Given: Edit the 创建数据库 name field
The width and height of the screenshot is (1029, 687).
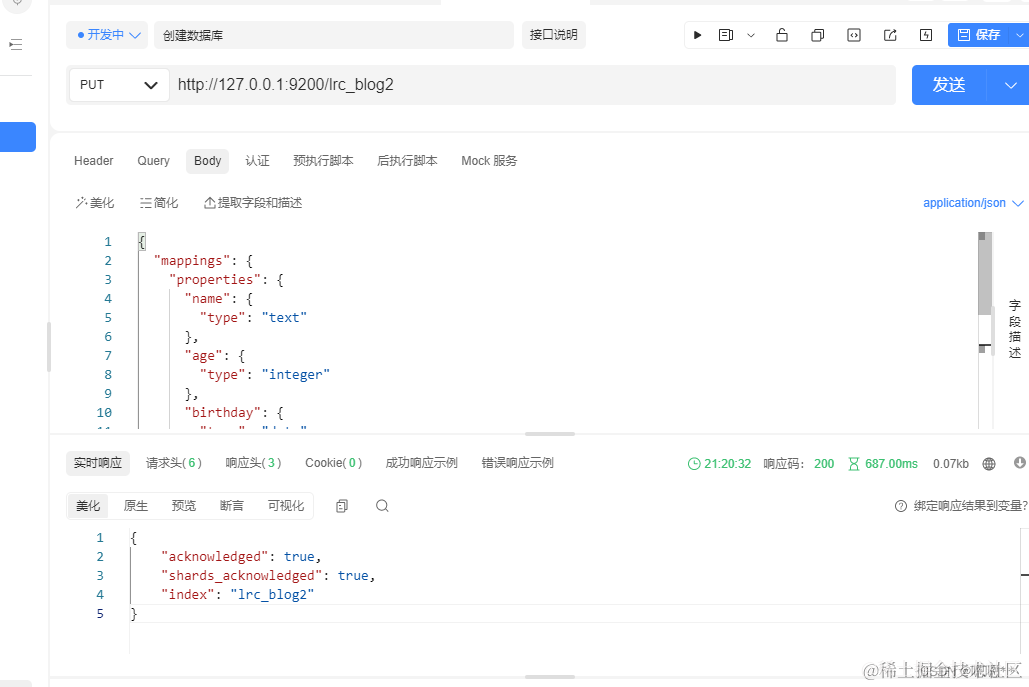Looking at the screenshot, I should point(333,35).
